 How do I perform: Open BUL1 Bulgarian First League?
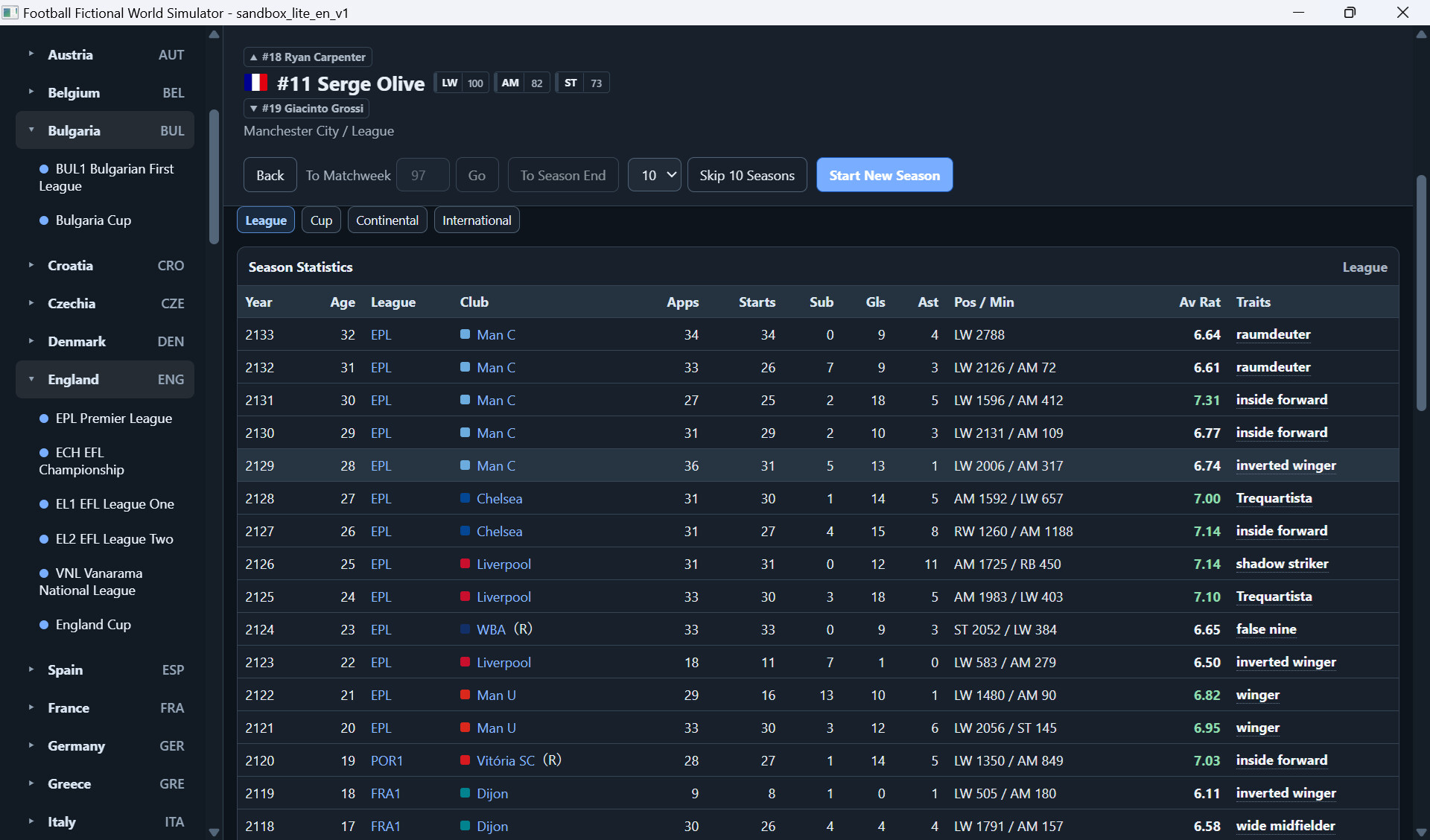coord(107,177)
